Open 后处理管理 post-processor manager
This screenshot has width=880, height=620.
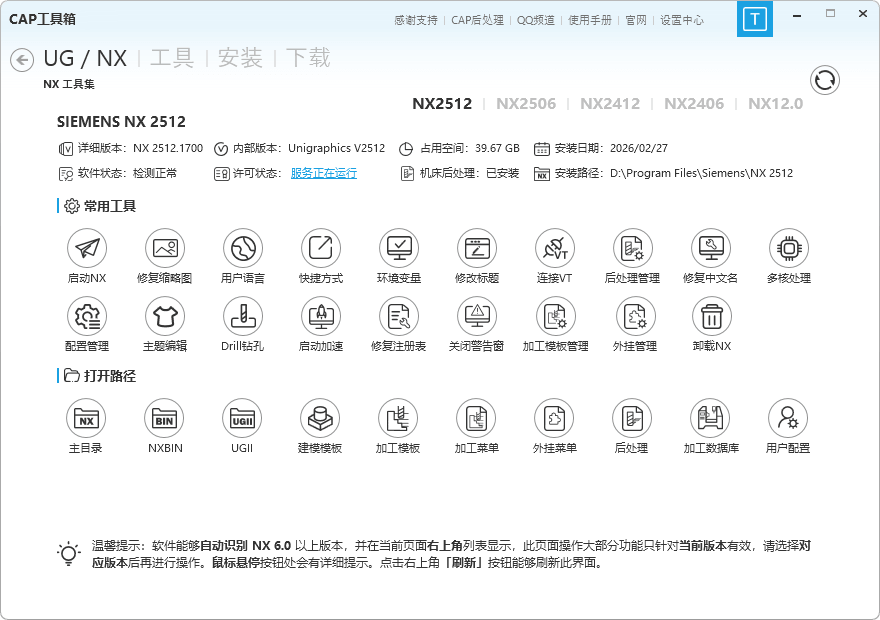(x=632, y=248)
